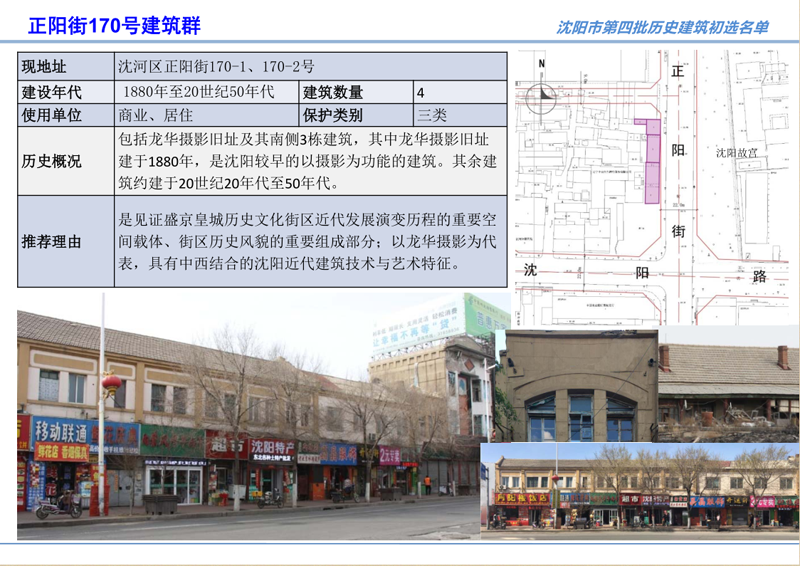Click the 沈阳故宫 label on the map

(x=736, y=153)
